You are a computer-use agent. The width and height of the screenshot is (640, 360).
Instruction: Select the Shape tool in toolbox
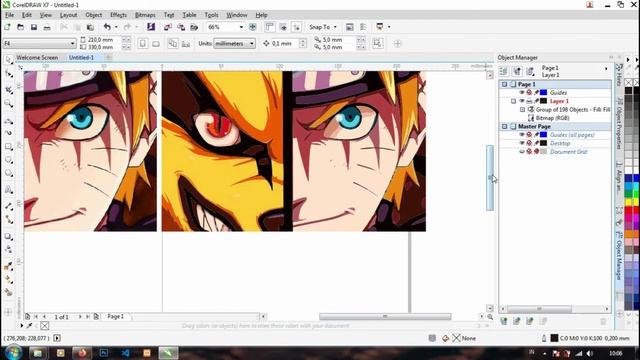[9, 74]
